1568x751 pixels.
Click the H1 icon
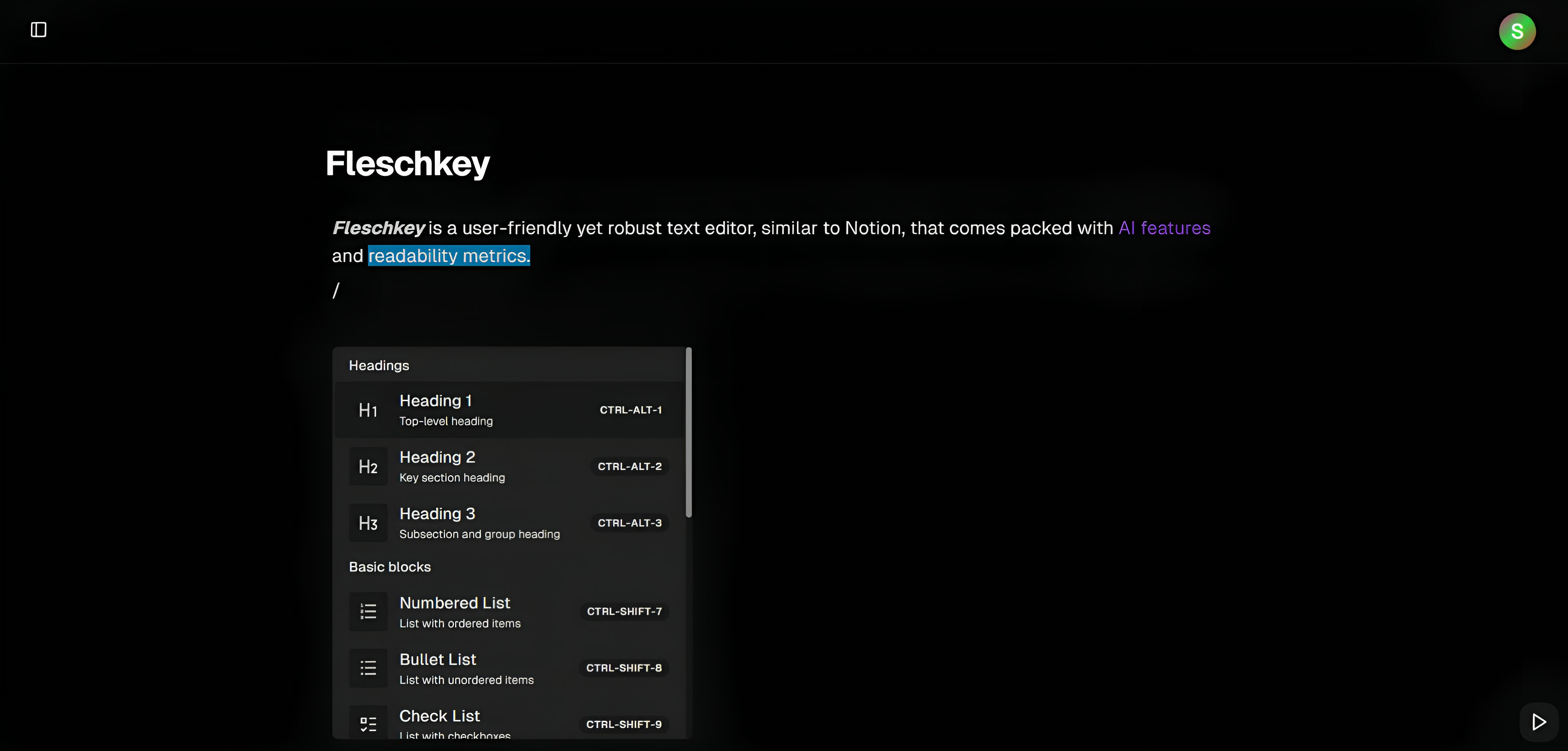tap(367, 410)
